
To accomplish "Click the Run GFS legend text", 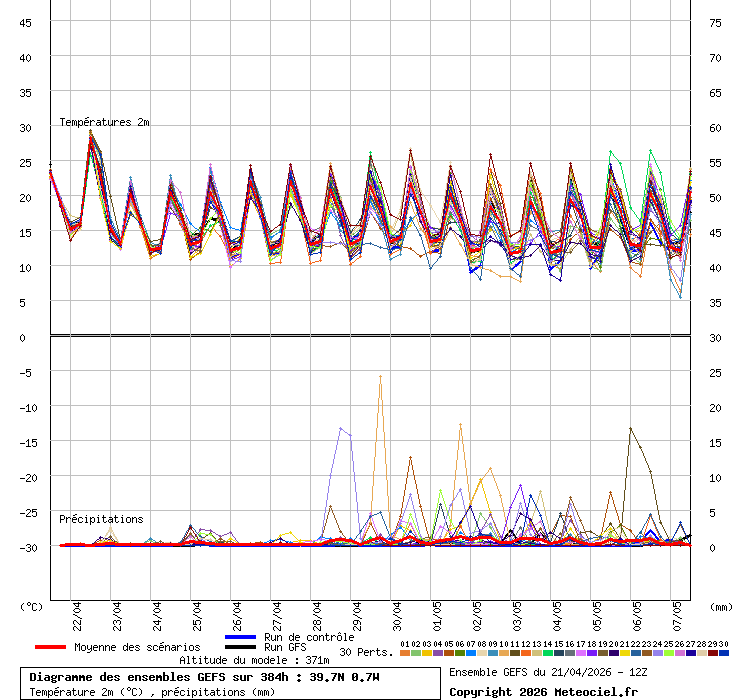I will (285, 647).
